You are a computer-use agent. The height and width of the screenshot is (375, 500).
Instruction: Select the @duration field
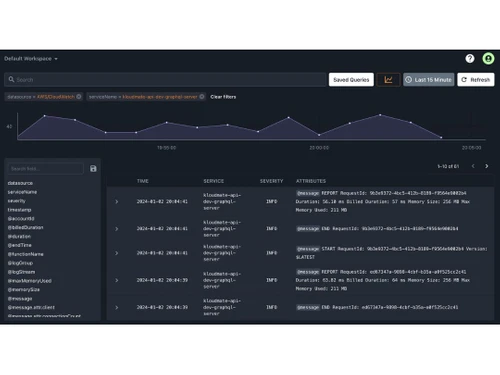pos(19,236)
